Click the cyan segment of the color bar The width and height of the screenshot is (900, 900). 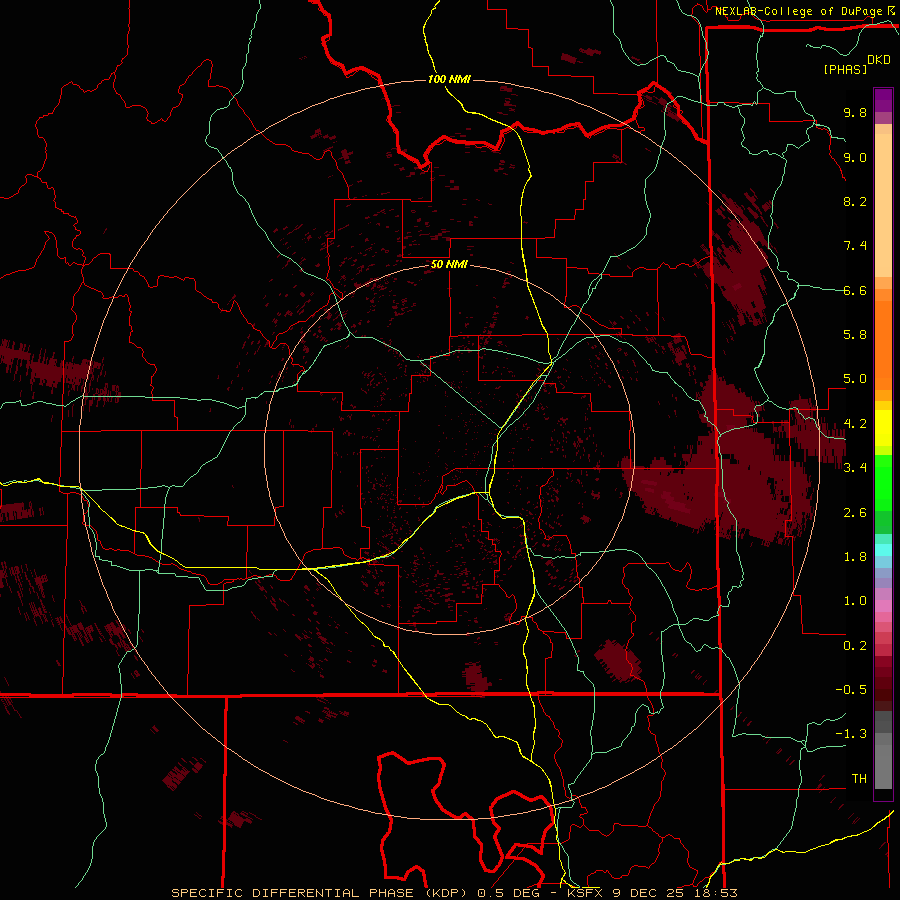tap(883, 550)
